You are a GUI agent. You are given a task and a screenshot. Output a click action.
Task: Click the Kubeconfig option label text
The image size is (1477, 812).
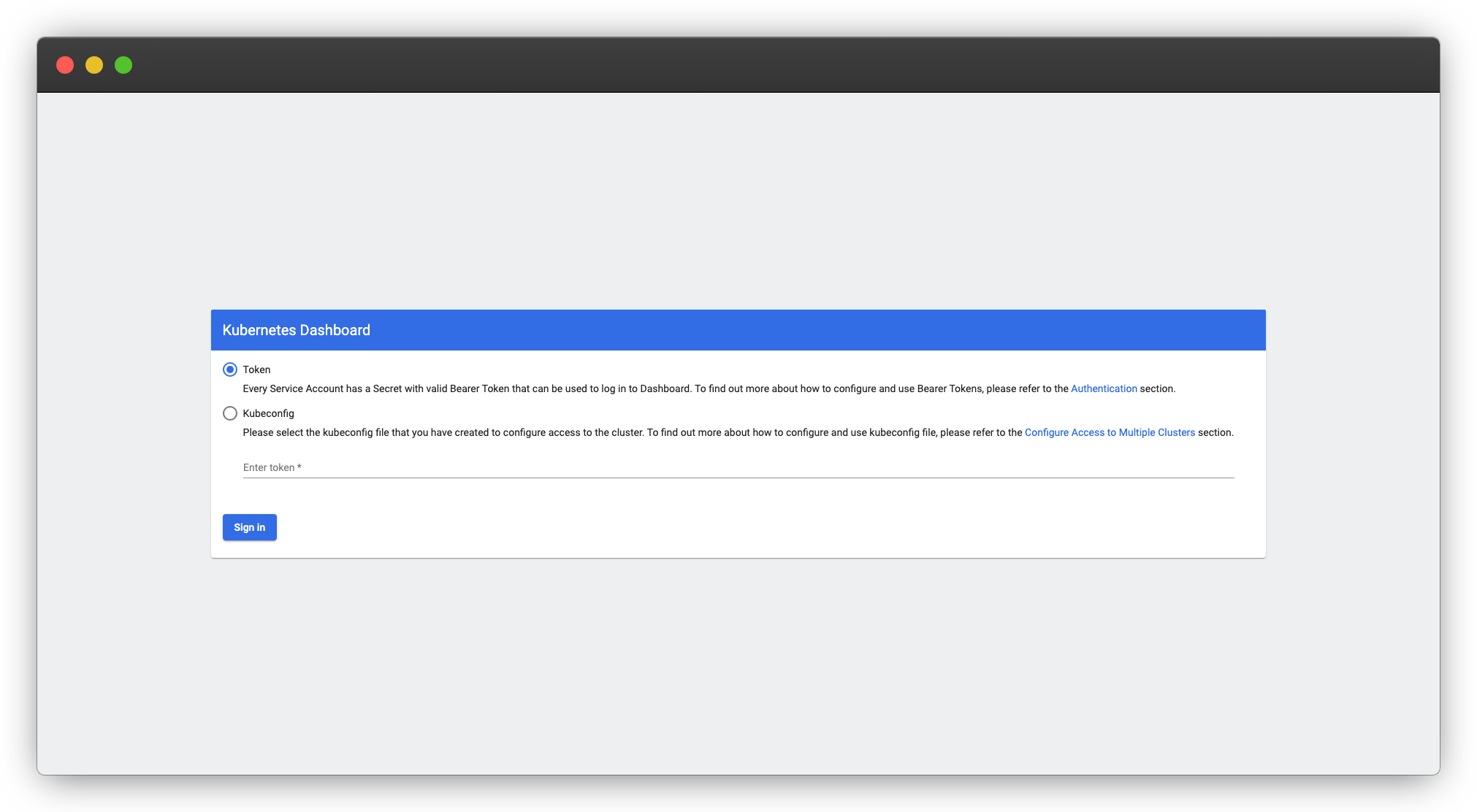point(268,413)
